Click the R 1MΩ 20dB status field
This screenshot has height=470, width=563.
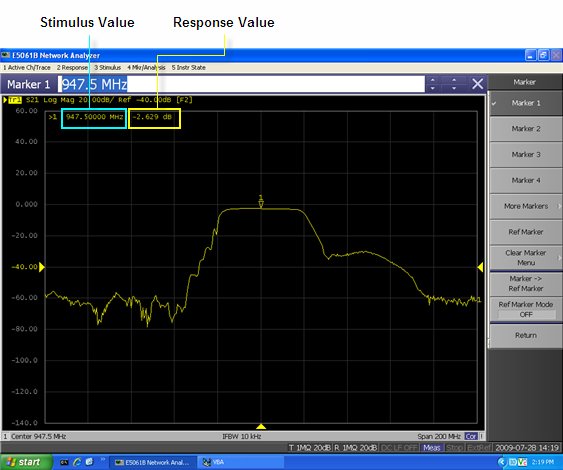[355, 448]
